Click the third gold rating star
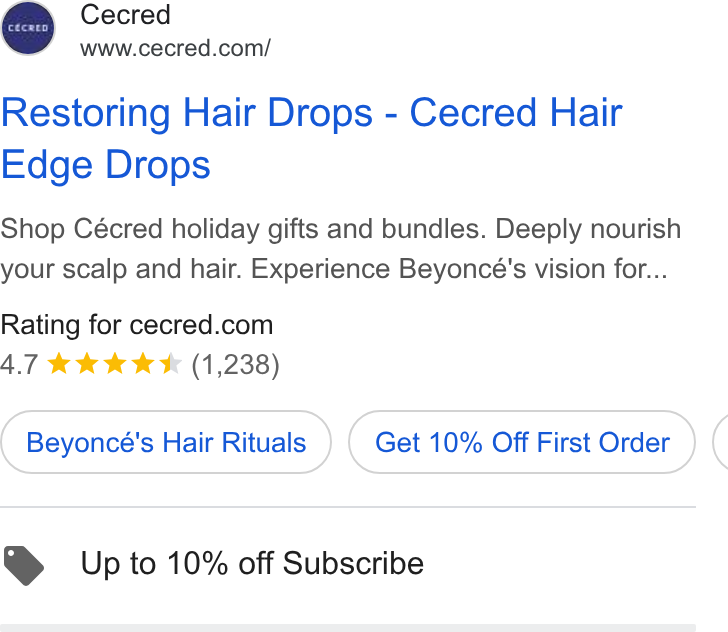The height and width of the screenshot is (632, 728). 115,364
